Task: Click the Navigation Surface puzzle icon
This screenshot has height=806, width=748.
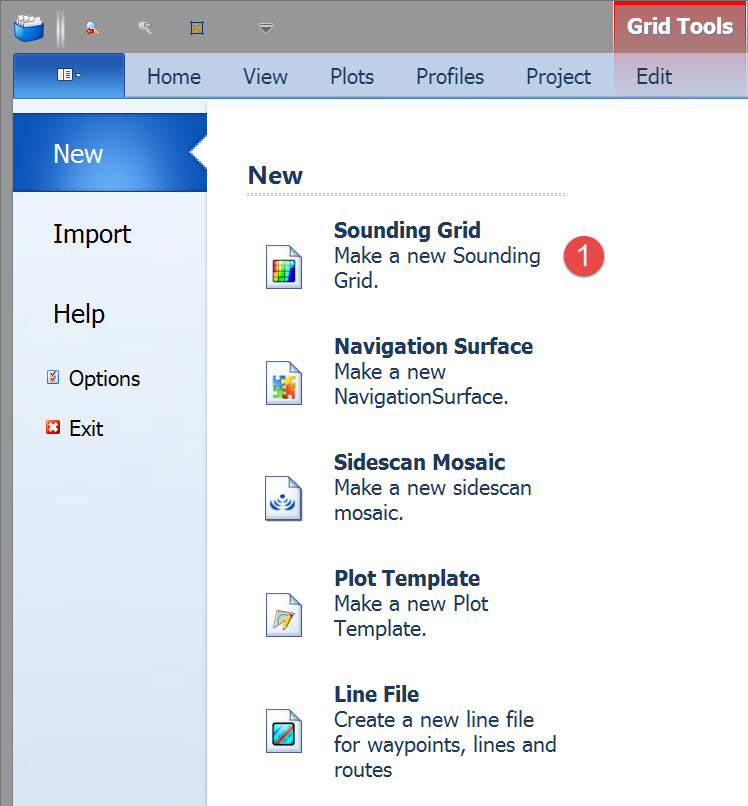Action: [283, 383]
